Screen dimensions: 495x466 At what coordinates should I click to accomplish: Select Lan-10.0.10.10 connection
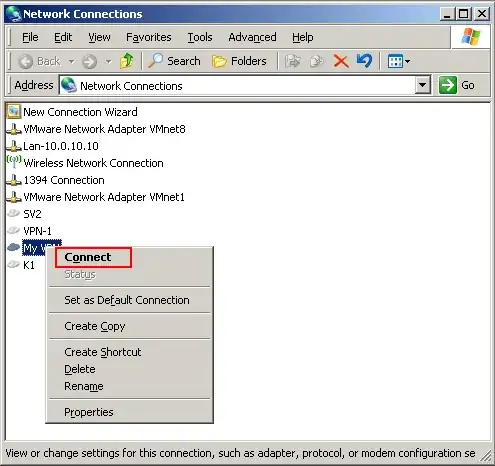(x=61, y=146)
